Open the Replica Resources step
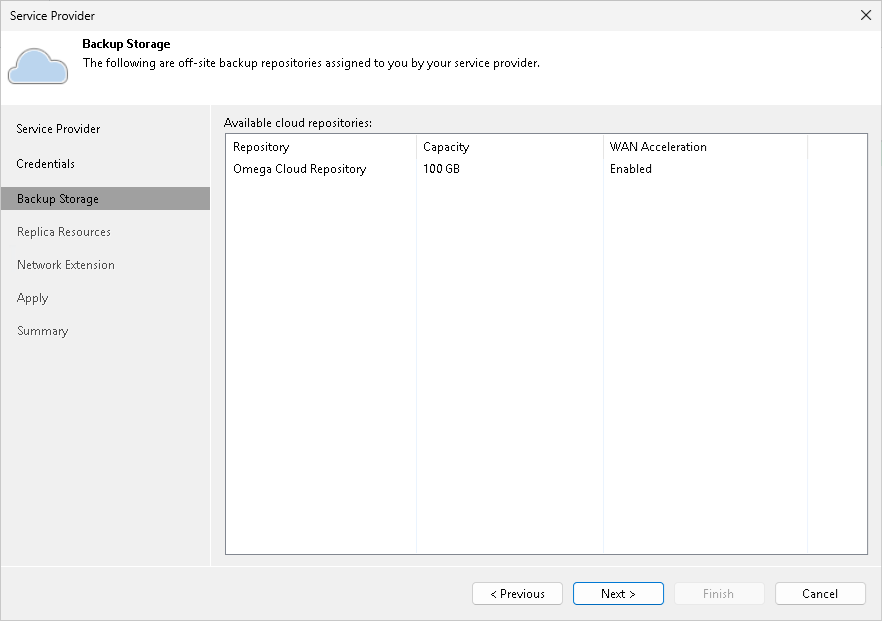The width and height of the screenshot is (882, 621). pyautogui.click(x=63, y=231)
